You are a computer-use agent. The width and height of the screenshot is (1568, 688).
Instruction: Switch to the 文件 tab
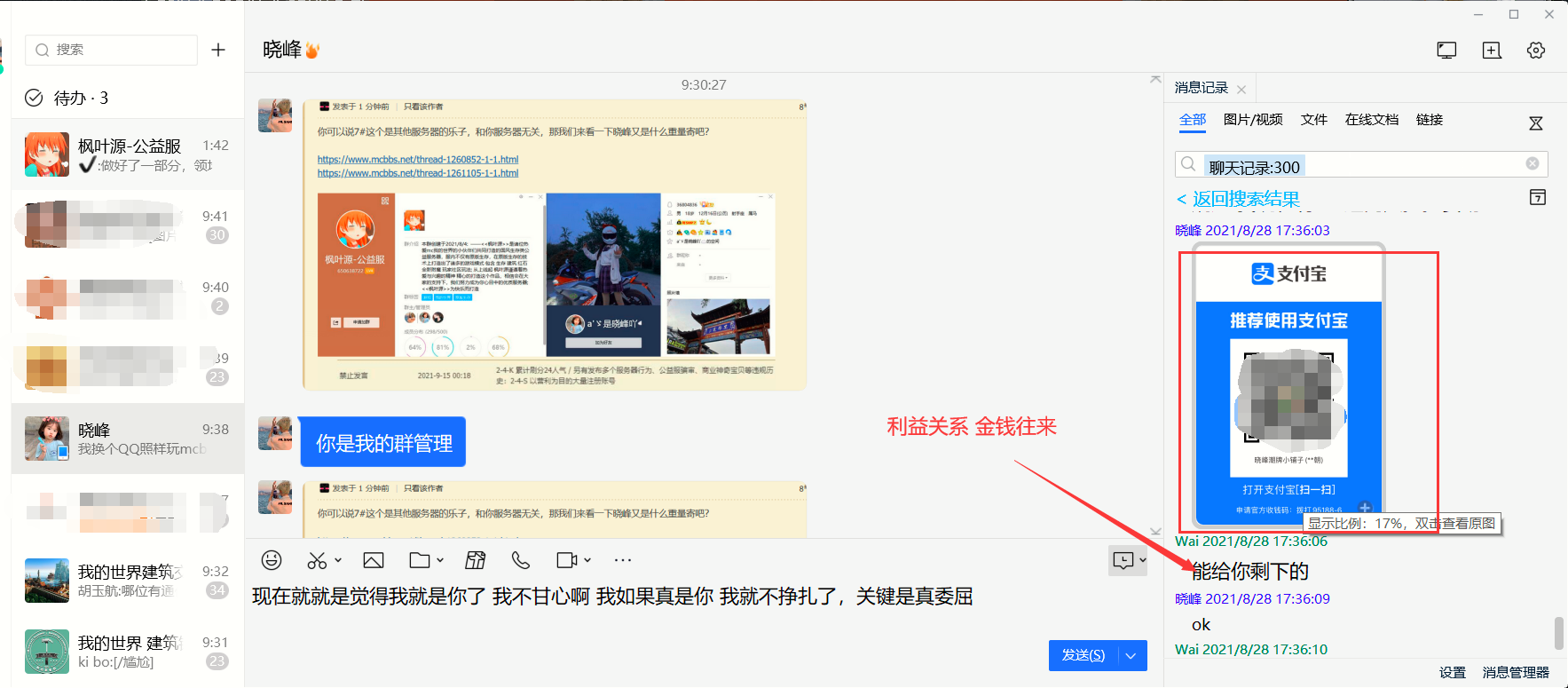coord(1314,120)
